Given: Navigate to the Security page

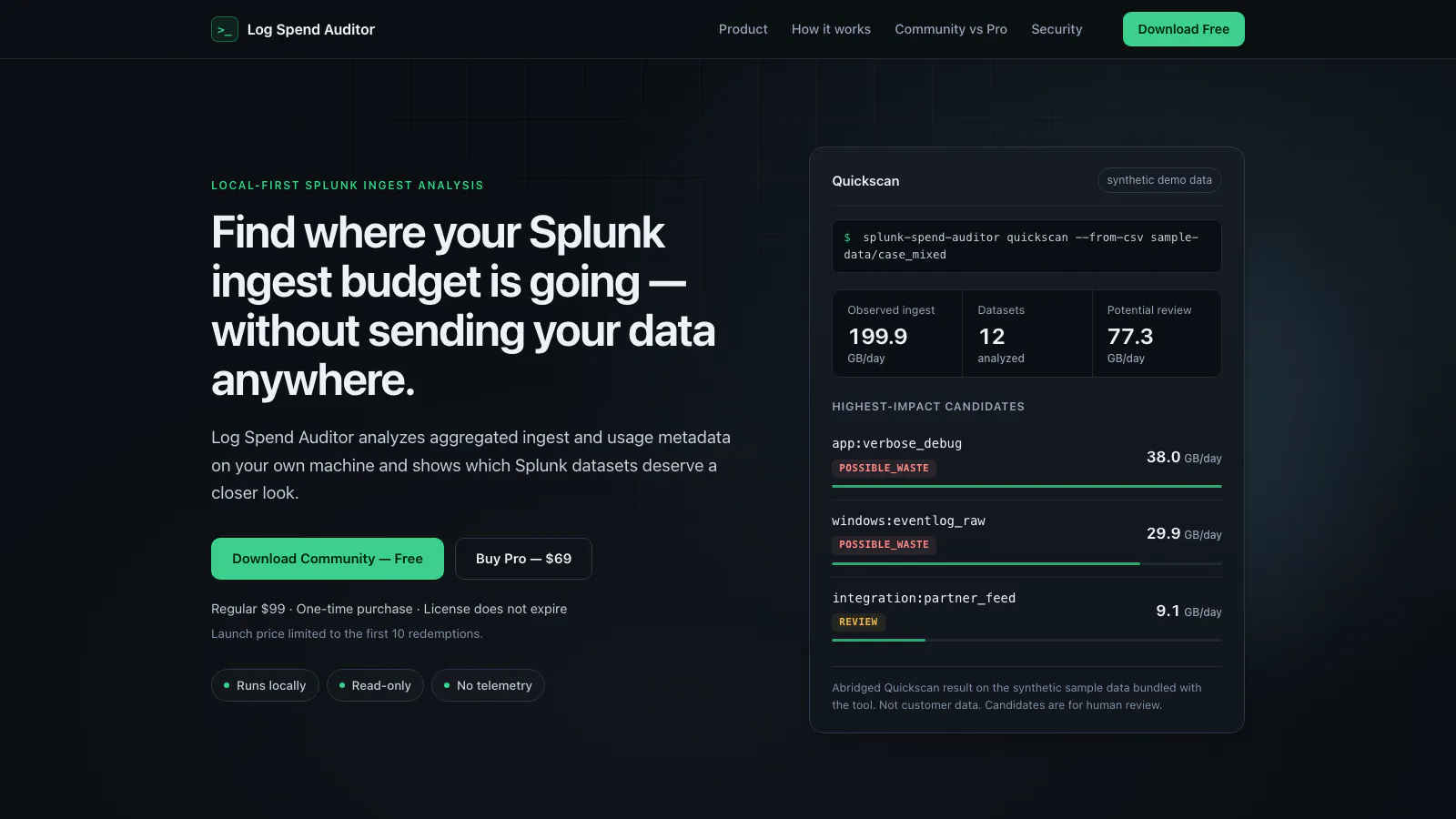Looking at the screenshot, I should point(1057,29).
